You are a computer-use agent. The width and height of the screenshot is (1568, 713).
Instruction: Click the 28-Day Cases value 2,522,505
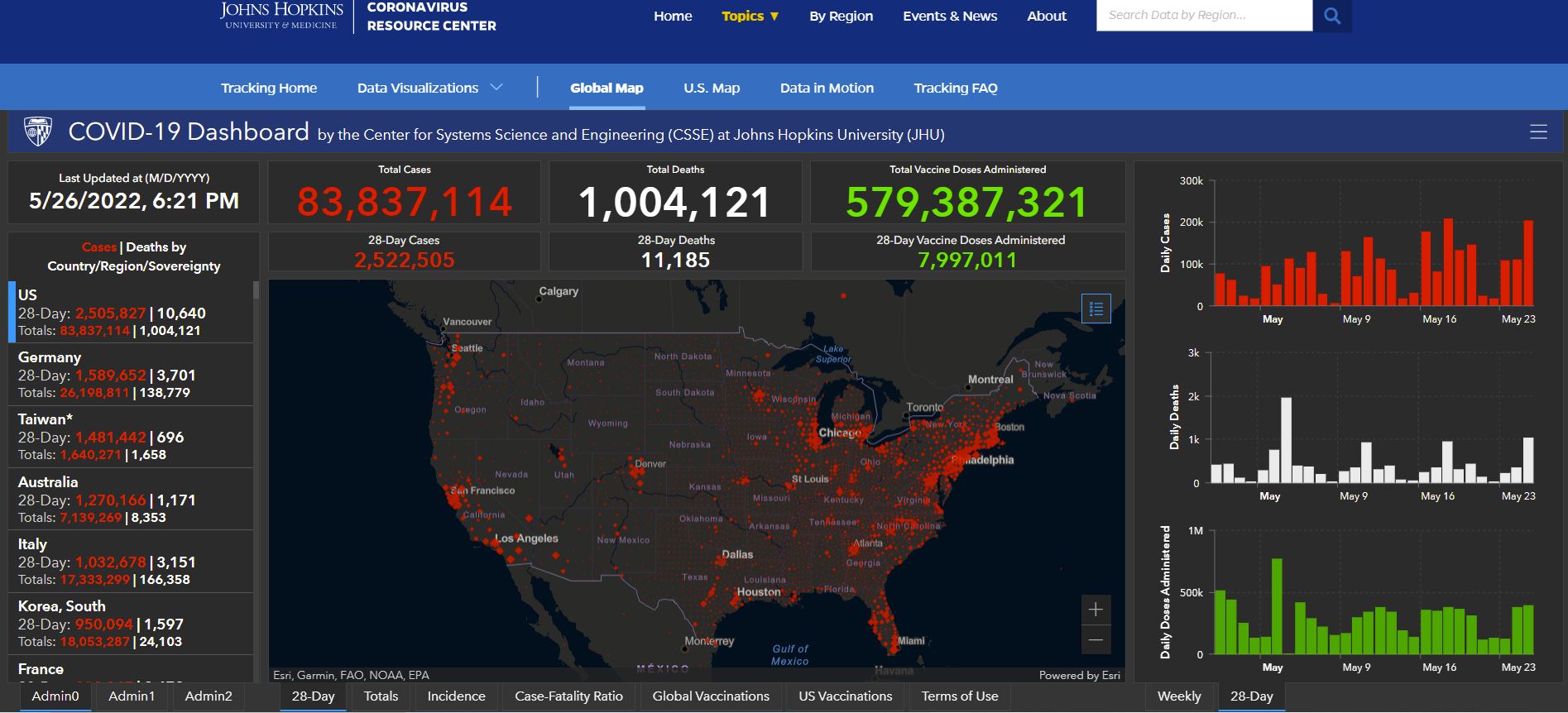click(x=405, y=260)
